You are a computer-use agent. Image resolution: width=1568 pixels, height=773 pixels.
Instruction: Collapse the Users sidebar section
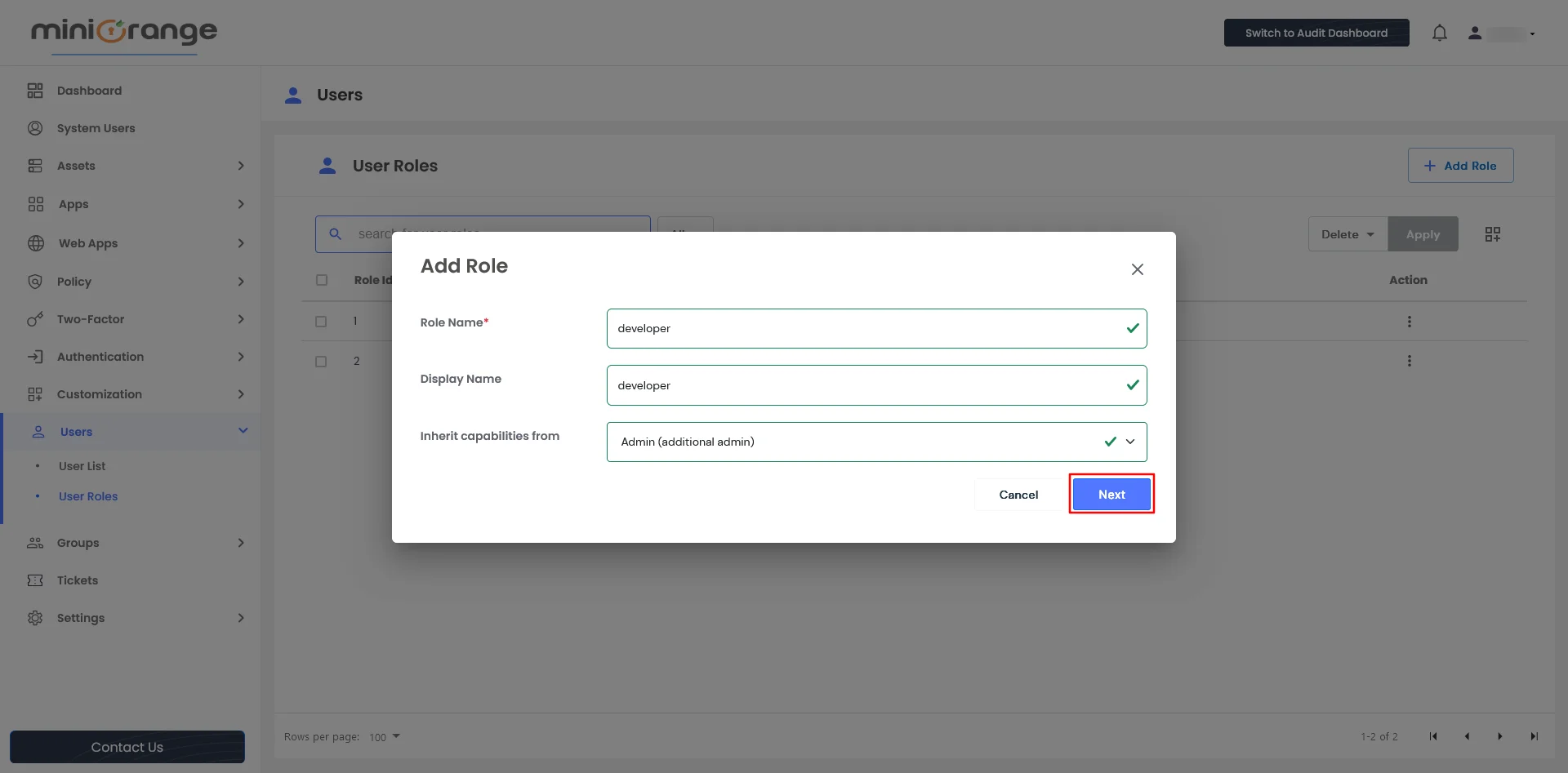[x=243, y=431]
